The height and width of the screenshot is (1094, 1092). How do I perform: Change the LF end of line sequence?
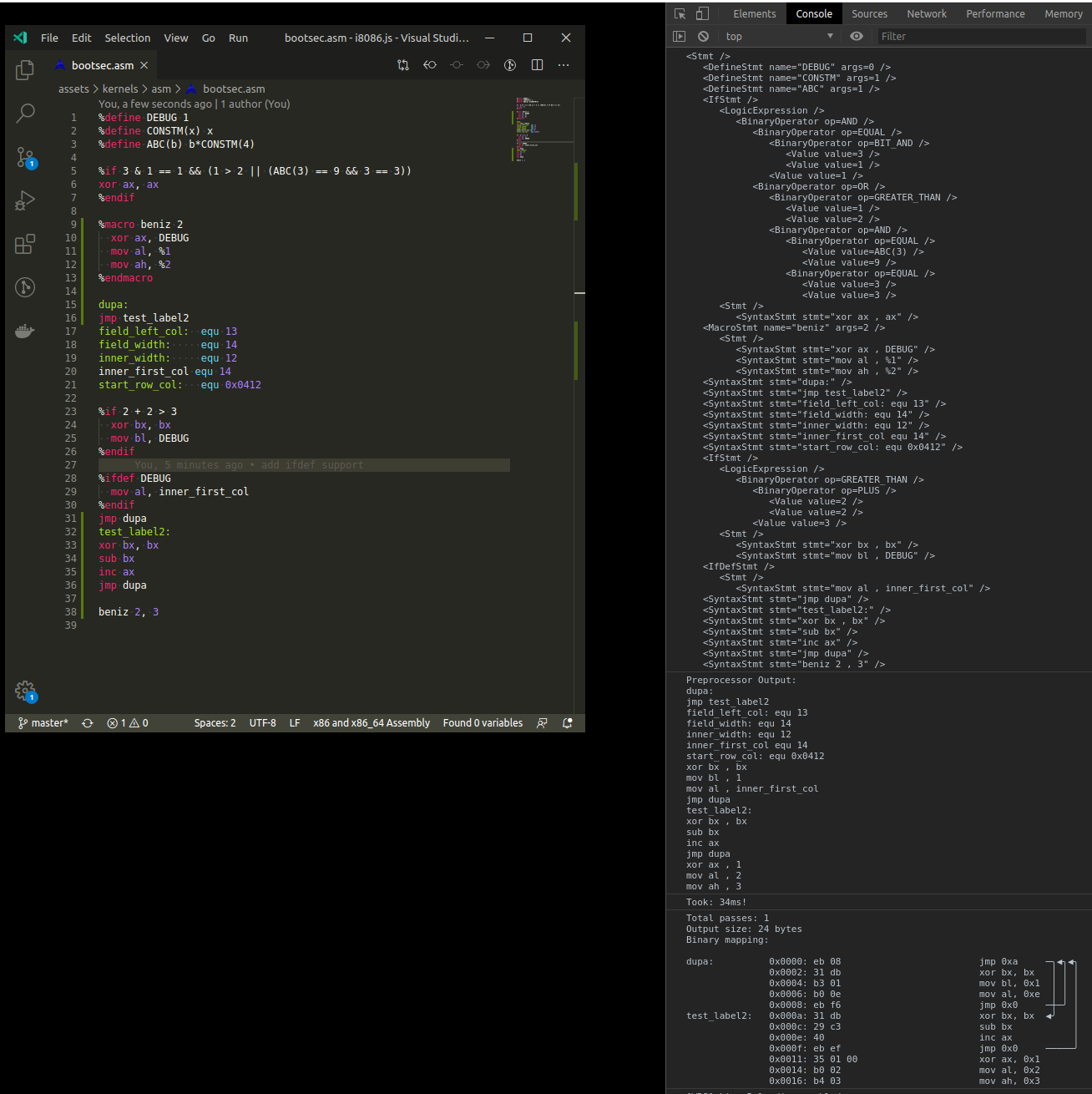(295, 723)
